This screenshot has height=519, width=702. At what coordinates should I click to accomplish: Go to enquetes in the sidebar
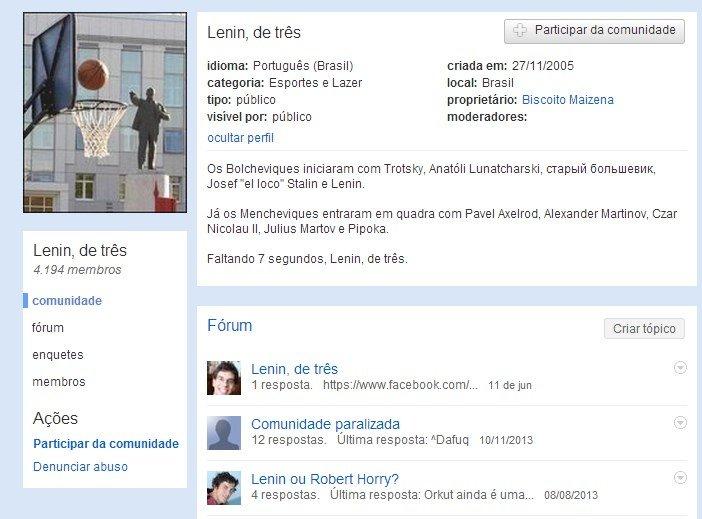pyautogui.click(x=58, y=354)
